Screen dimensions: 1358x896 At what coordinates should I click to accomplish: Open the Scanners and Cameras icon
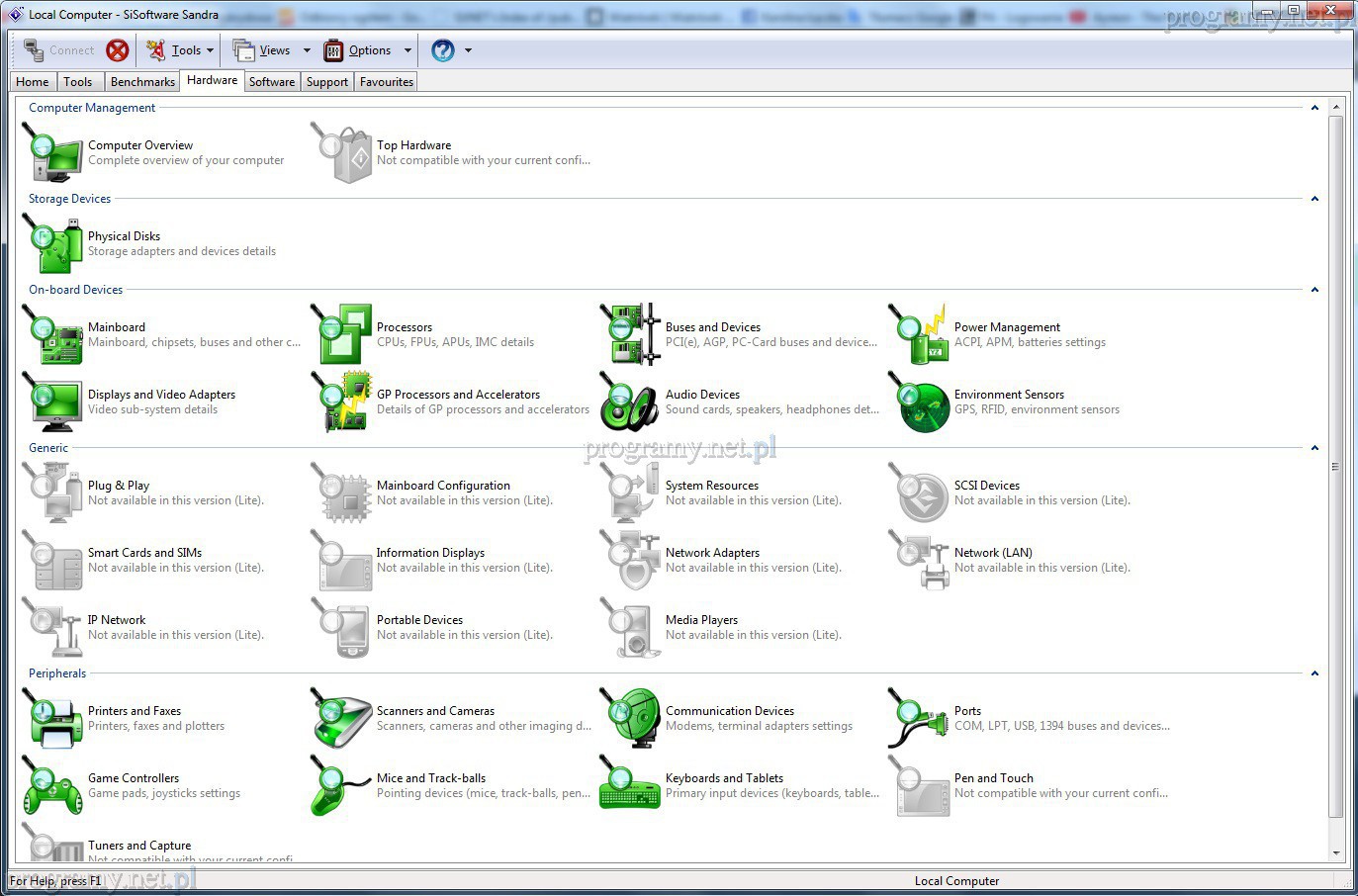(341, 719)
